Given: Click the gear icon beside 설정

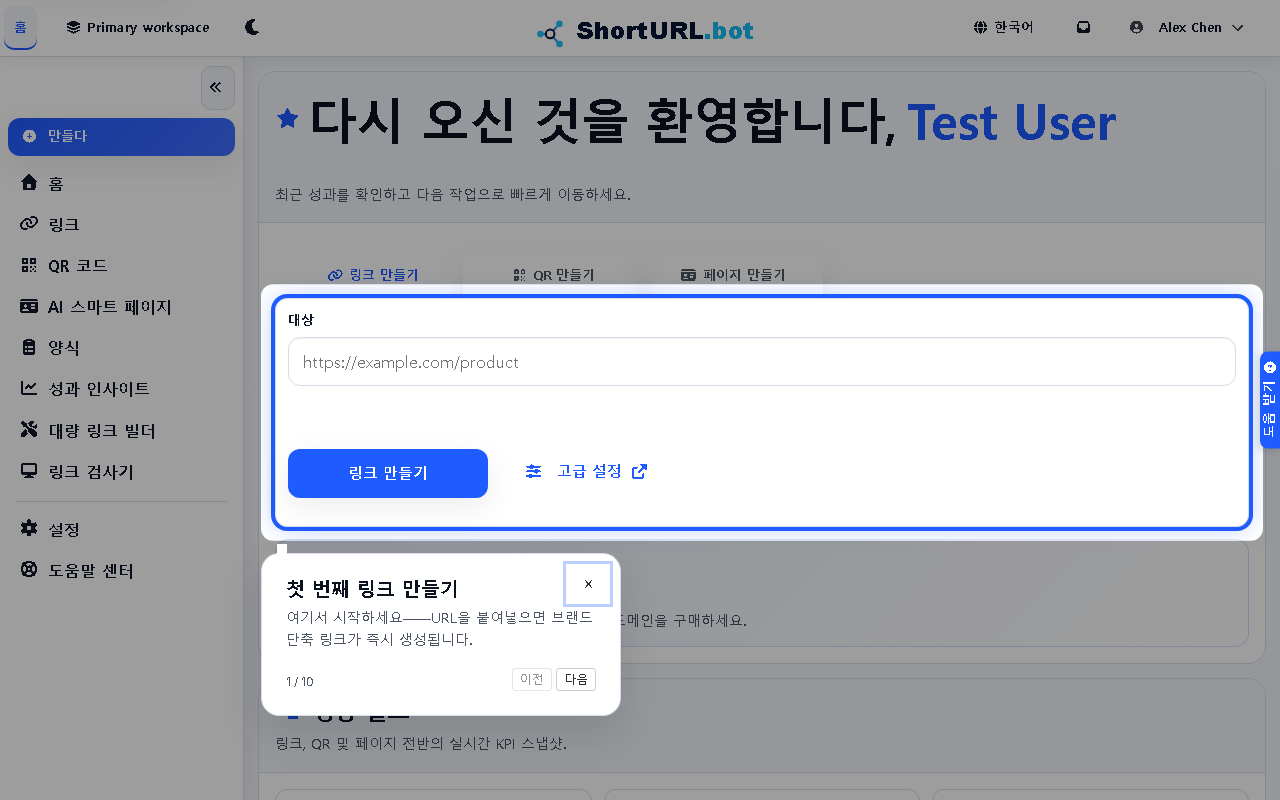Looking at the screenshot, I should pyautogui.click(x=29, y=529).
